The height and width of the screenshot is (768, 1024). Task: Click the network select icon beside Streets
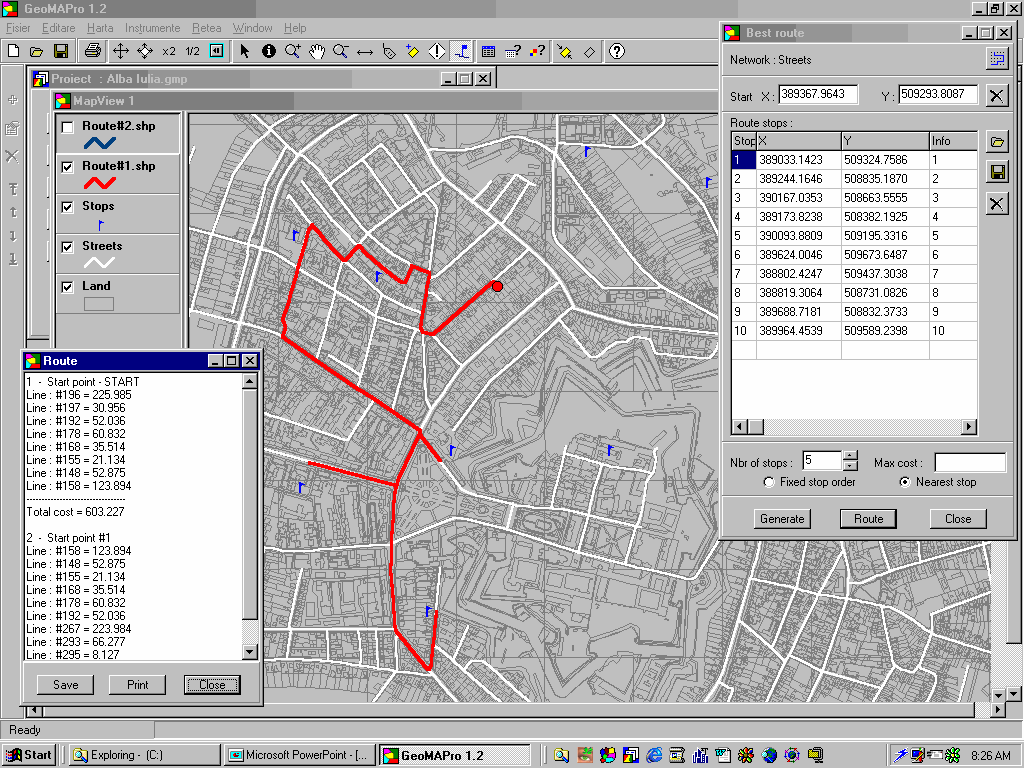point(996,60)
